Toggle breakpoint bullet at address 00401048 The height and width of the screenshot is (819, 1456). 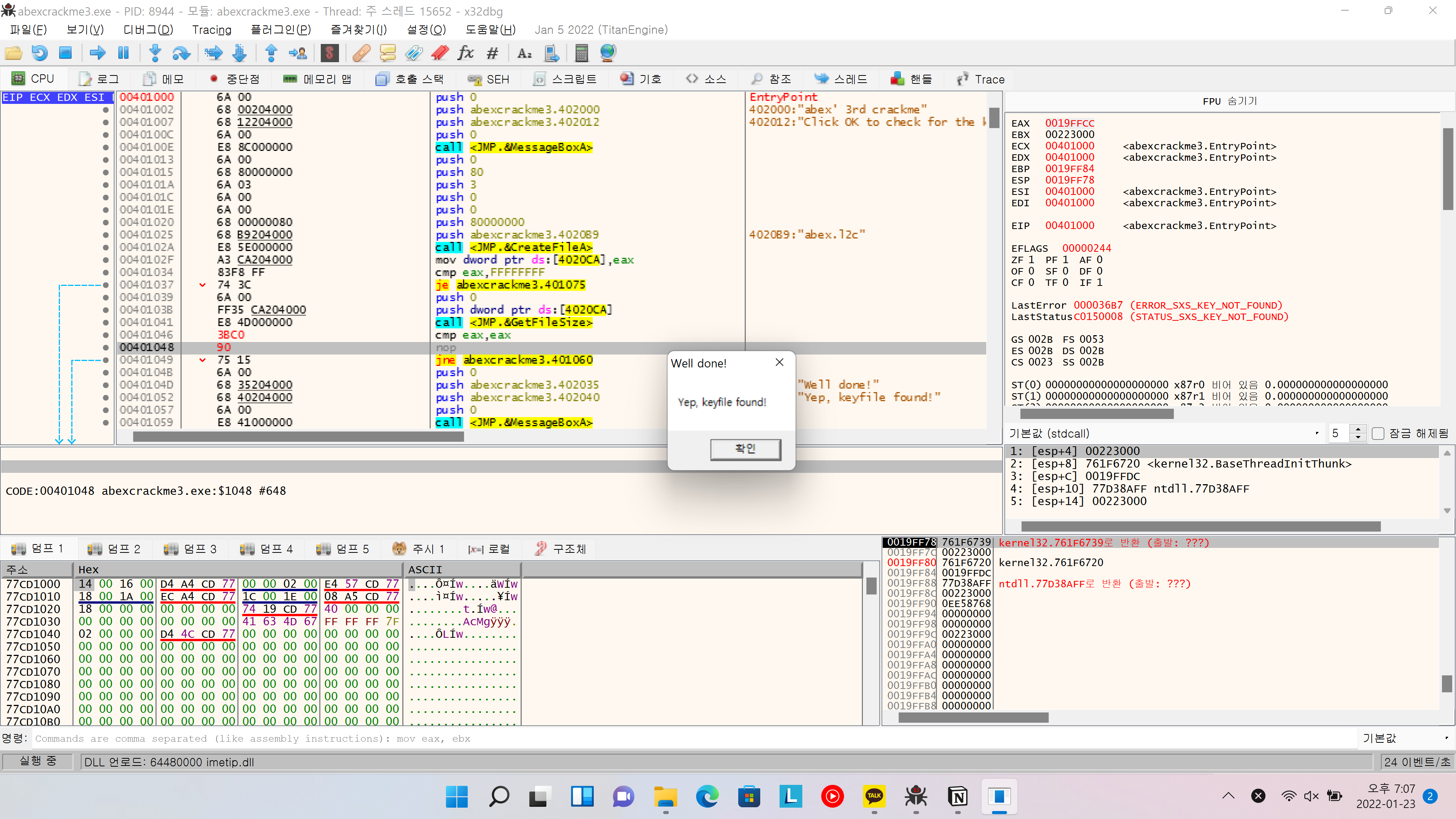coord(106,347)
